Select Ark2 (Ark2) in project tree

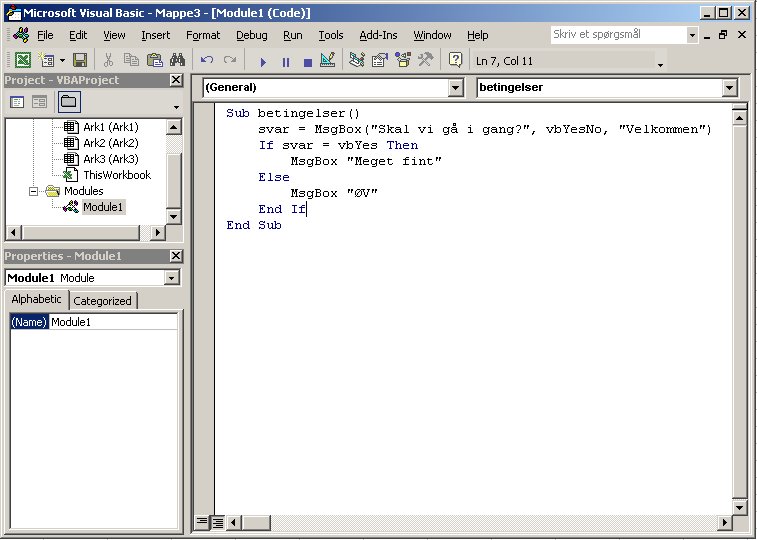coord(111,143)
